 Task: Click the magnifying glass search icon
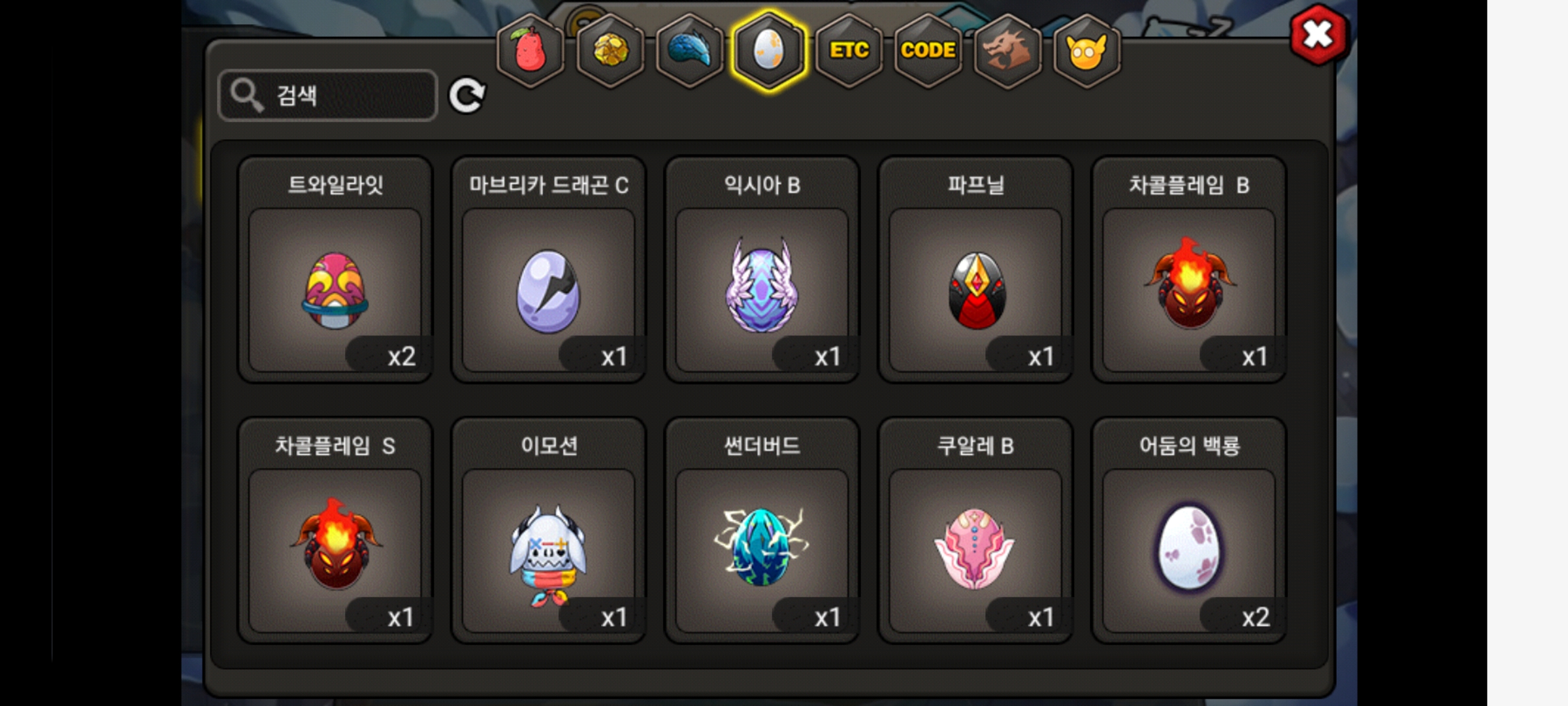[246, 95]
